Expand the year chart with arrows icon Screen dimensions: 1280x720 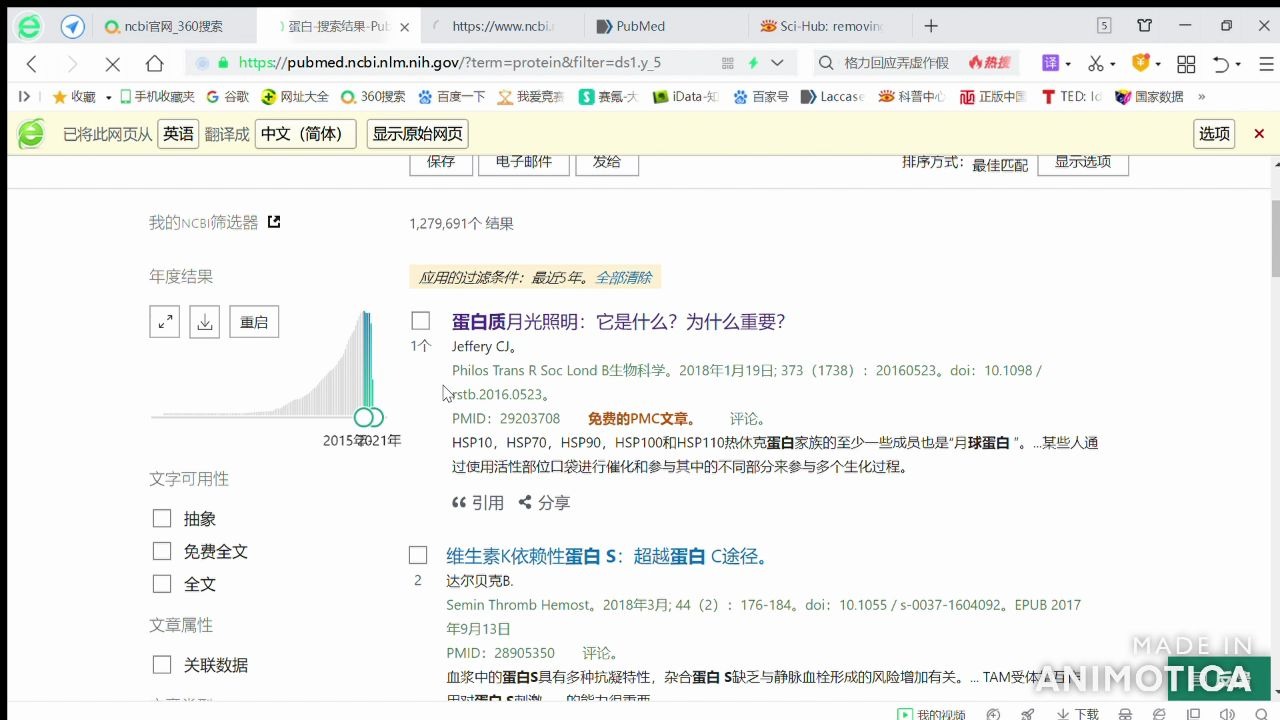(x=165, y=322)
